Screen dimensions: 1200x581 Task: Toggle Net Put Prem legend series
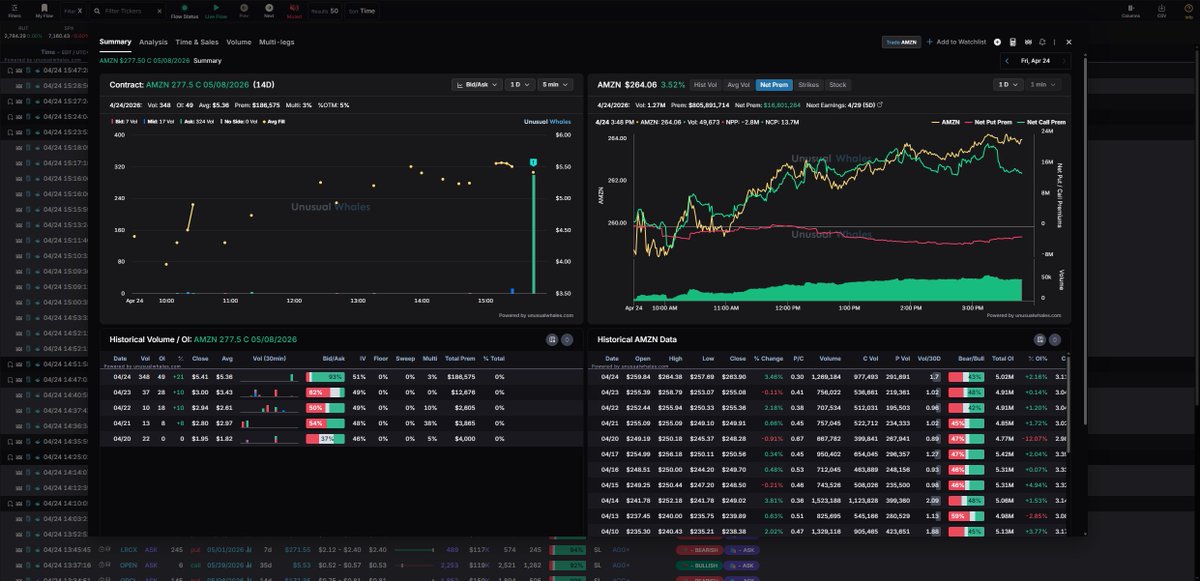[989, 122]
